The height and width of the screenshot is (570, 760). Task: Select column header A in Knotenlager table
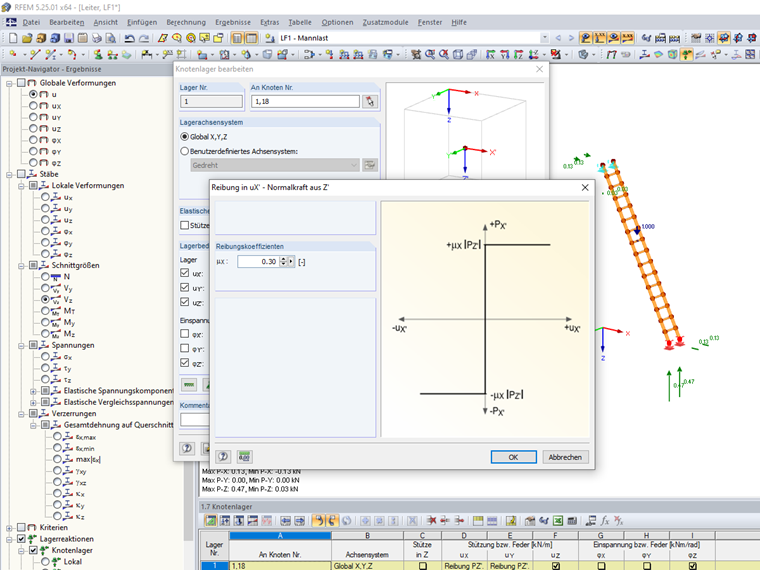[x=280, y=536]
